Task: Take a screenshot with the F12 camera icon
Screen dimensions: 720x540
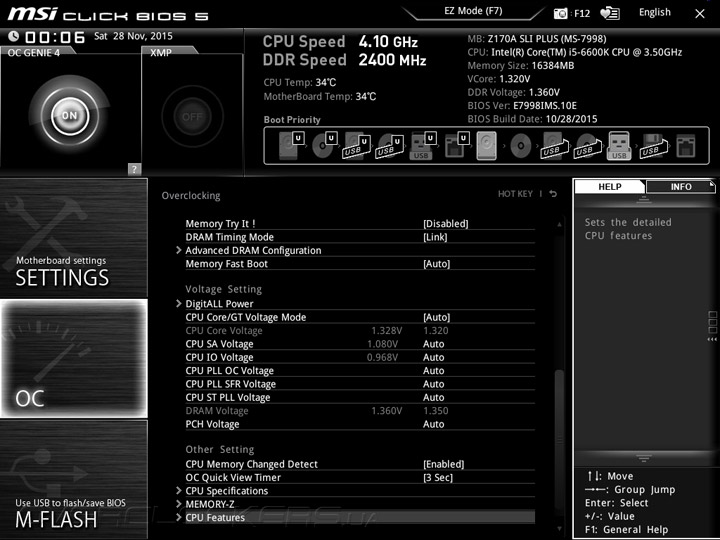Action: tap(561, 13)
